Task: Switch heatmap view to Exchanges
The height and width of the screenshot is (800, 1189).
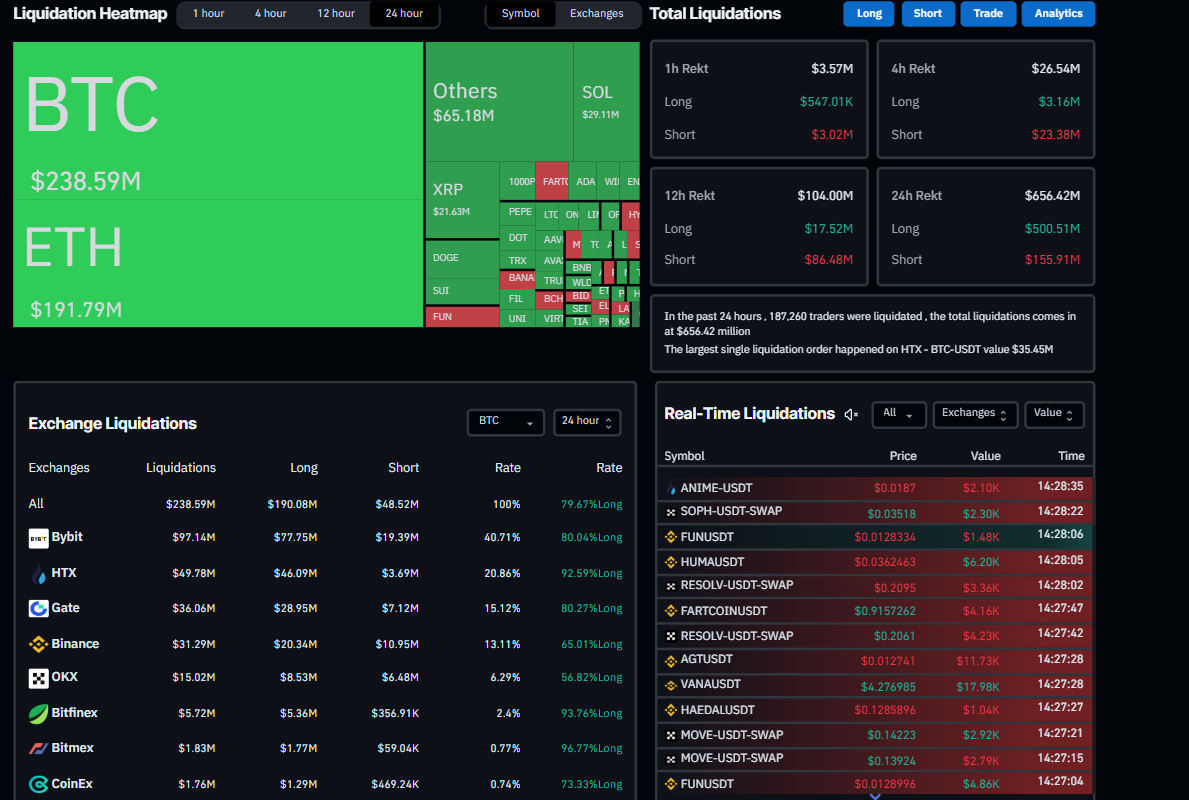Action: pos(596,14)
